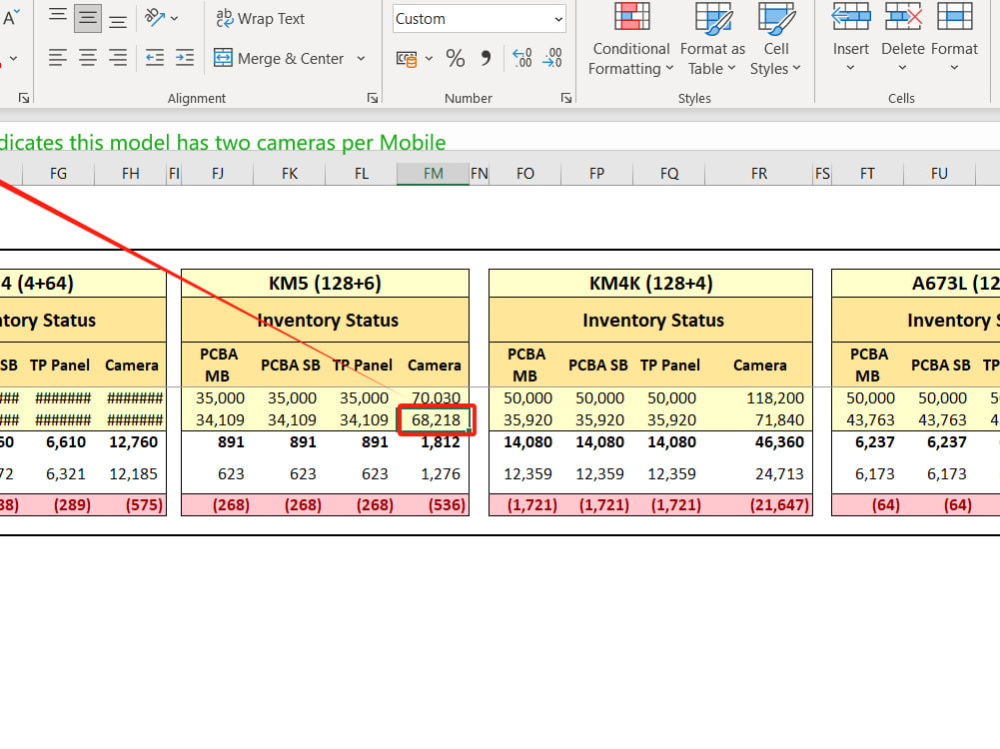Select column FL header

(x=361, y=174)
